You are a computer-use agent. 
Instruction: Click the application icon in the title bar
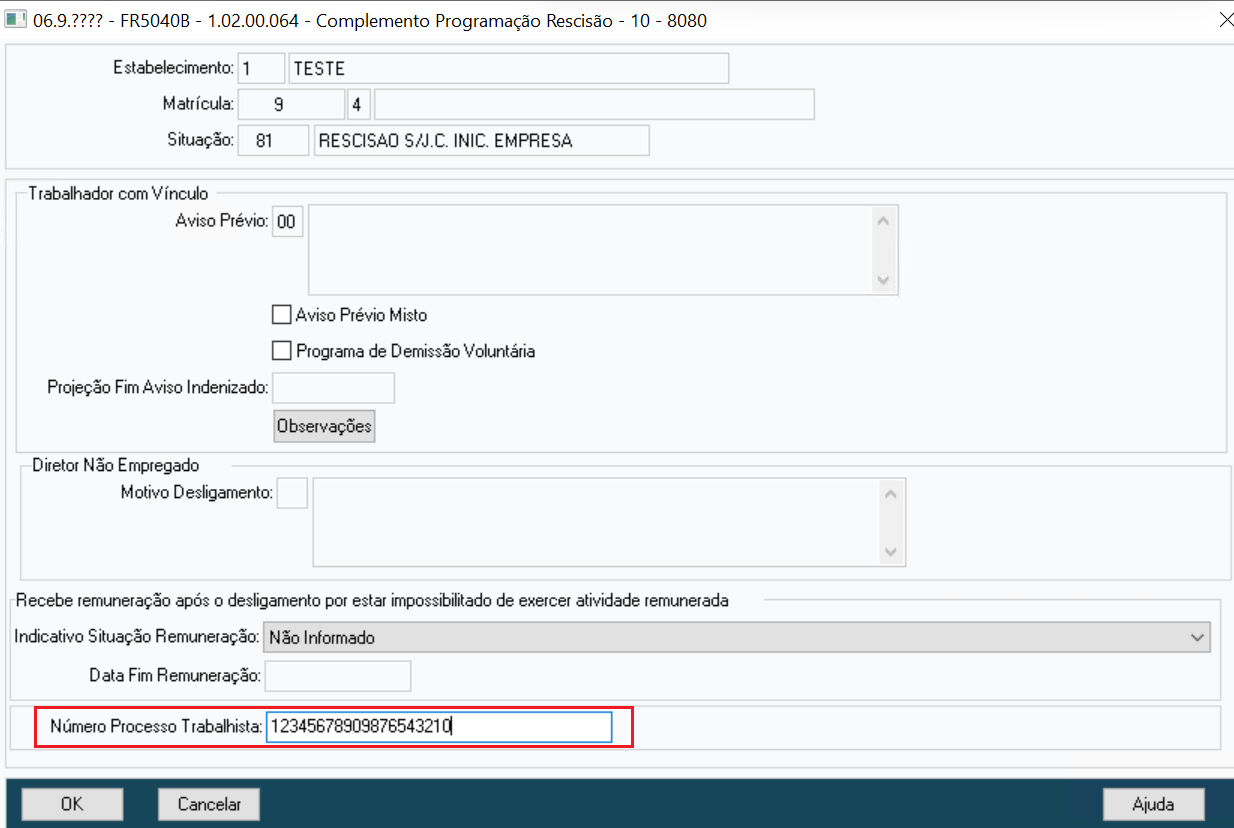[x=16, y=19]
